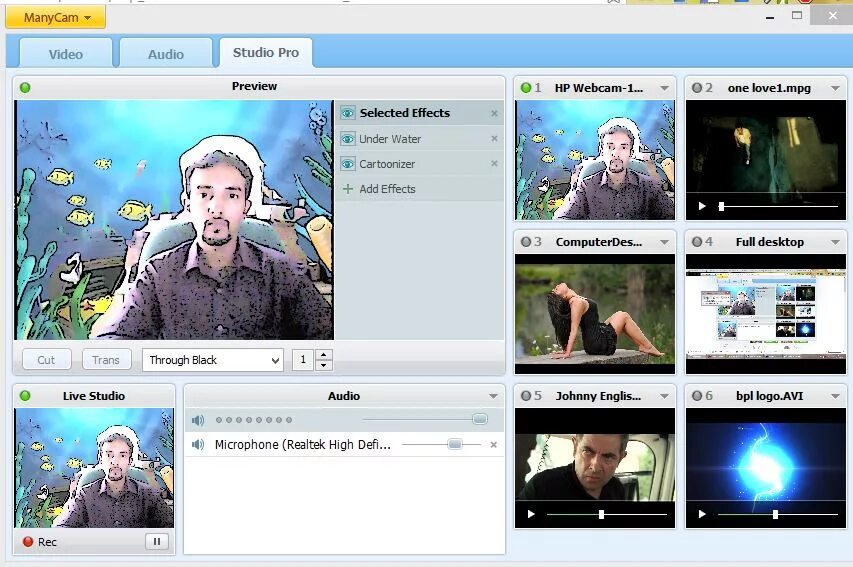The image size is (853, 567).
Task: Seek in one love1.mpg timeline
Action: click(778, 206)
